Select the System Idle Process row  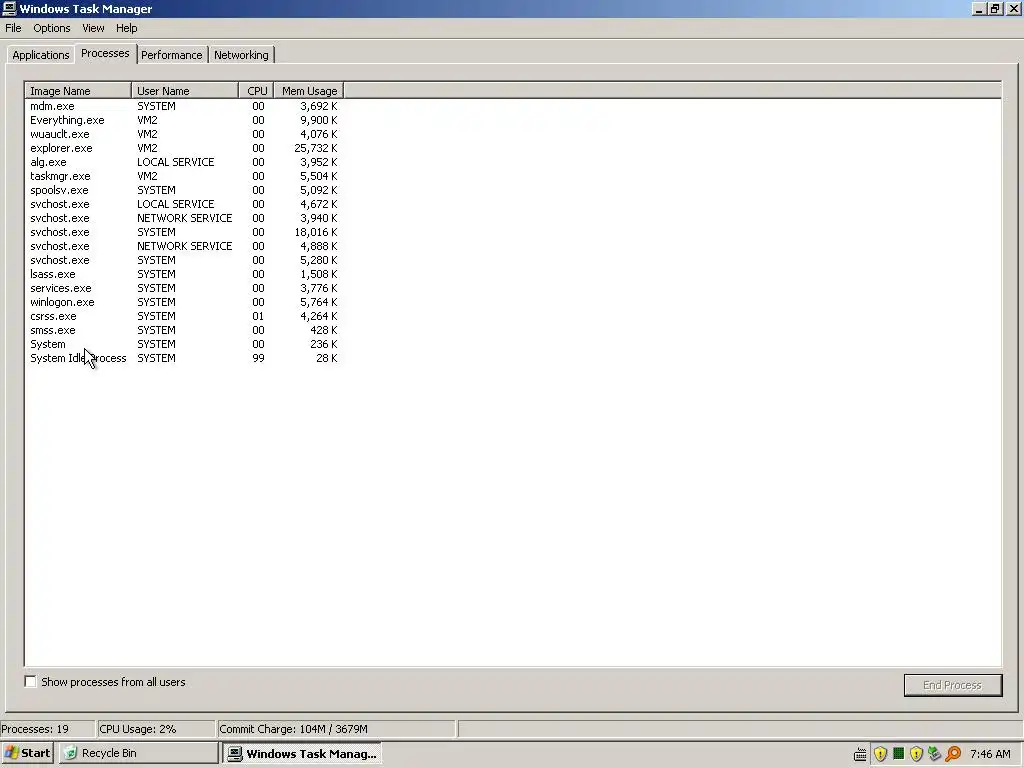184,358
